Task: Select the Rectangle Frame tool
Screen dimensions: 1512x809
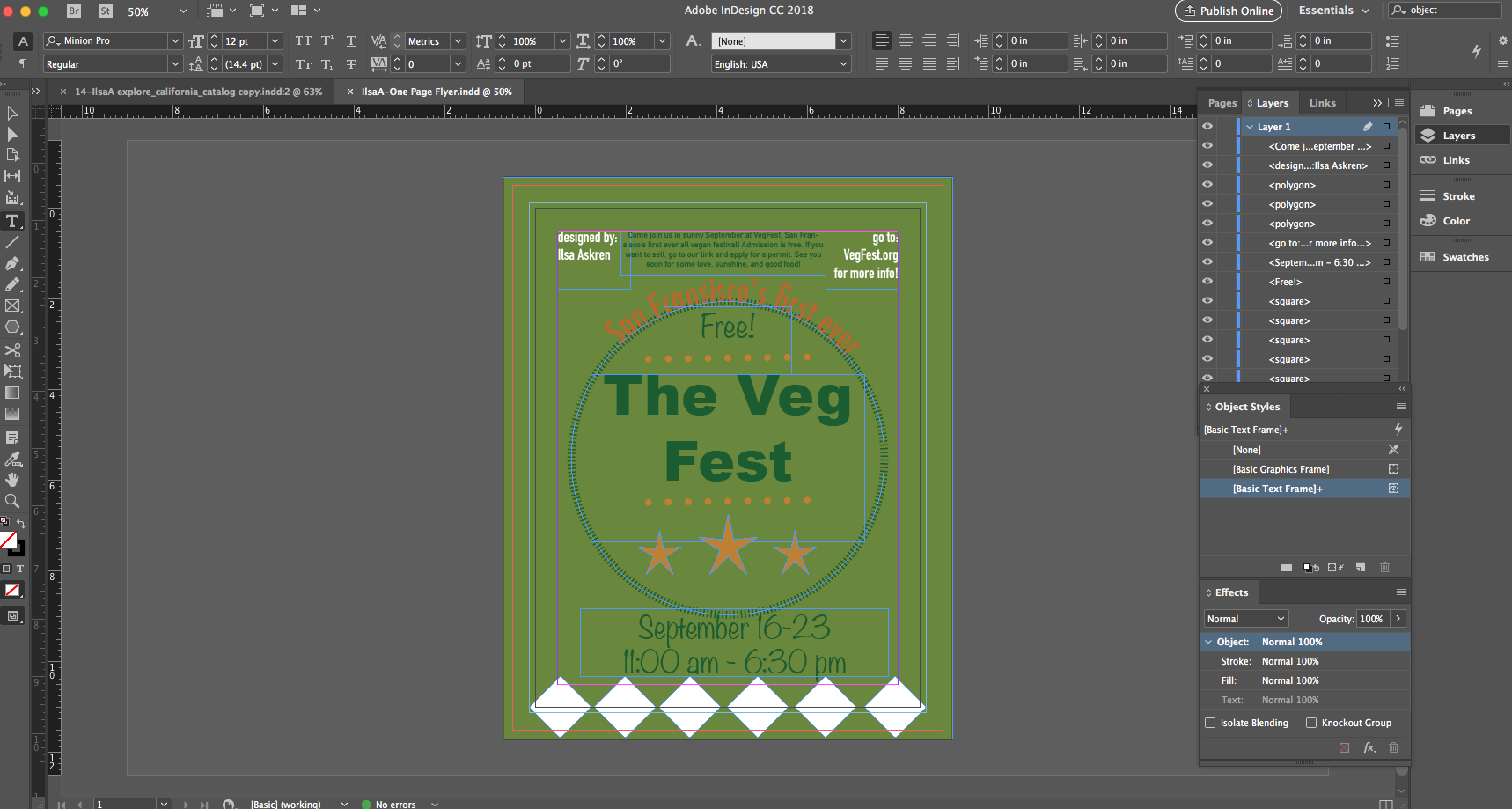Action: pos(12,305)
